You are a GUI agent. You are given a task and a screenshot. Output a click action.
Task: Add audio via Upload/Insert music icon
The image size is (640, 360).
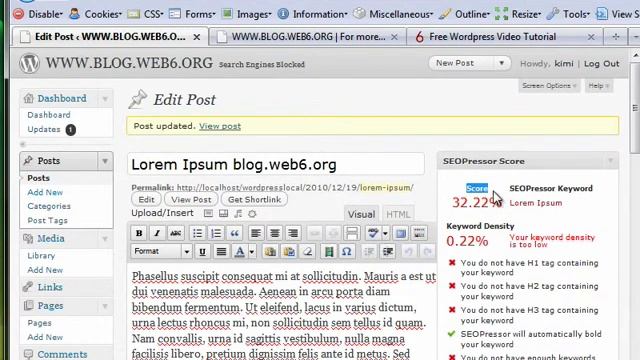238,213
